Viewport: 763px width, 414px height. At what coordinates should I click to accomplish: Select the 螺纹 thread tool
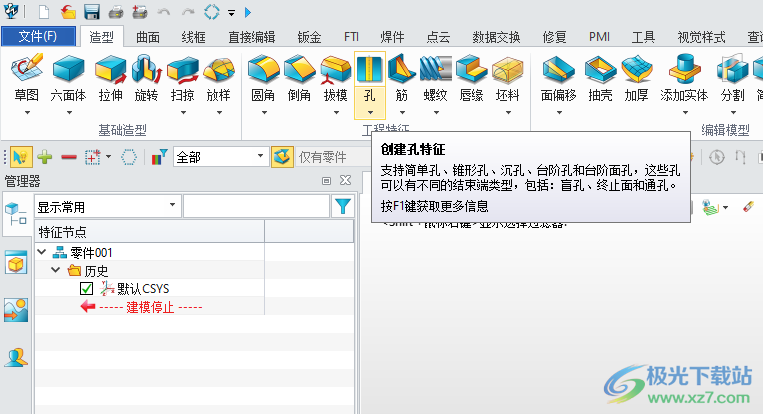[x=436, y=78]
